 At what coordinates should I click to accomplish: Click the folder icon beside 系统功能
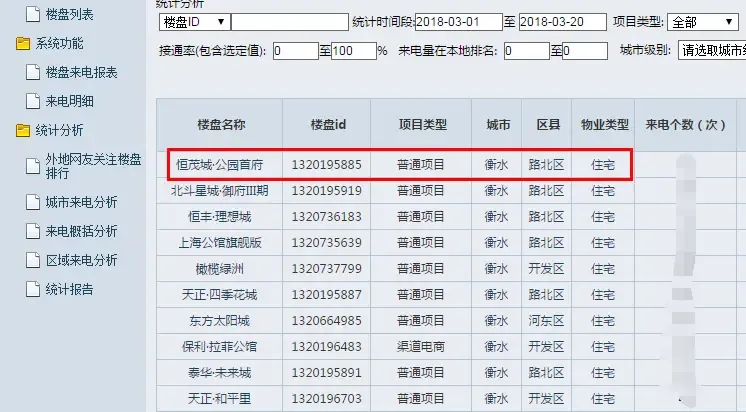pos(23,44)
